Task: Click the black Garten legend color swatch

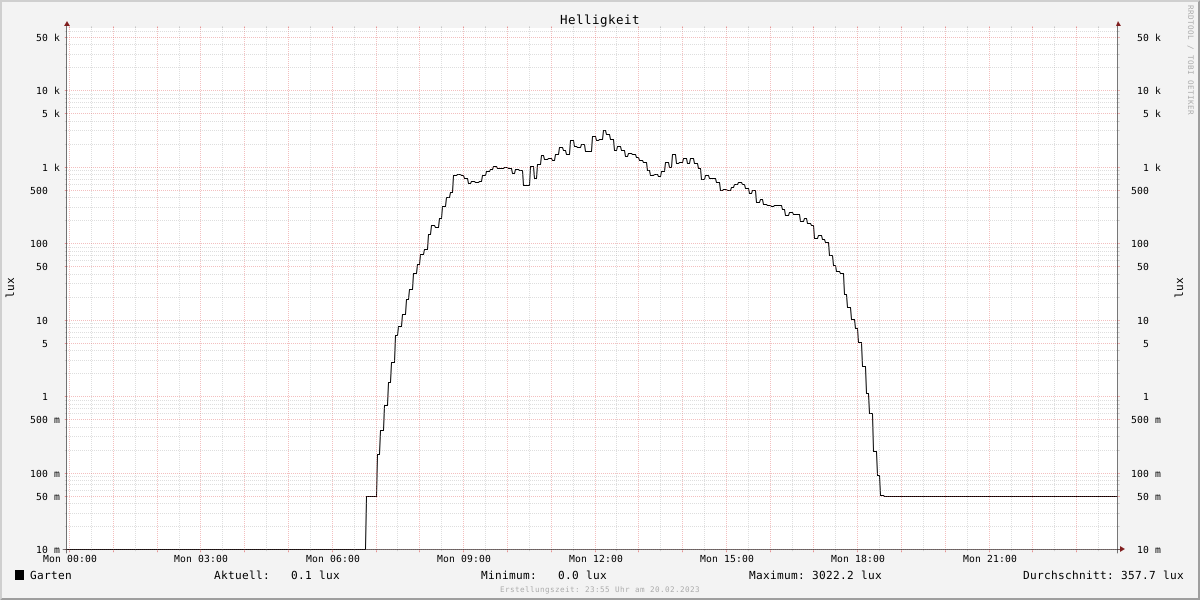Action: 19,575
